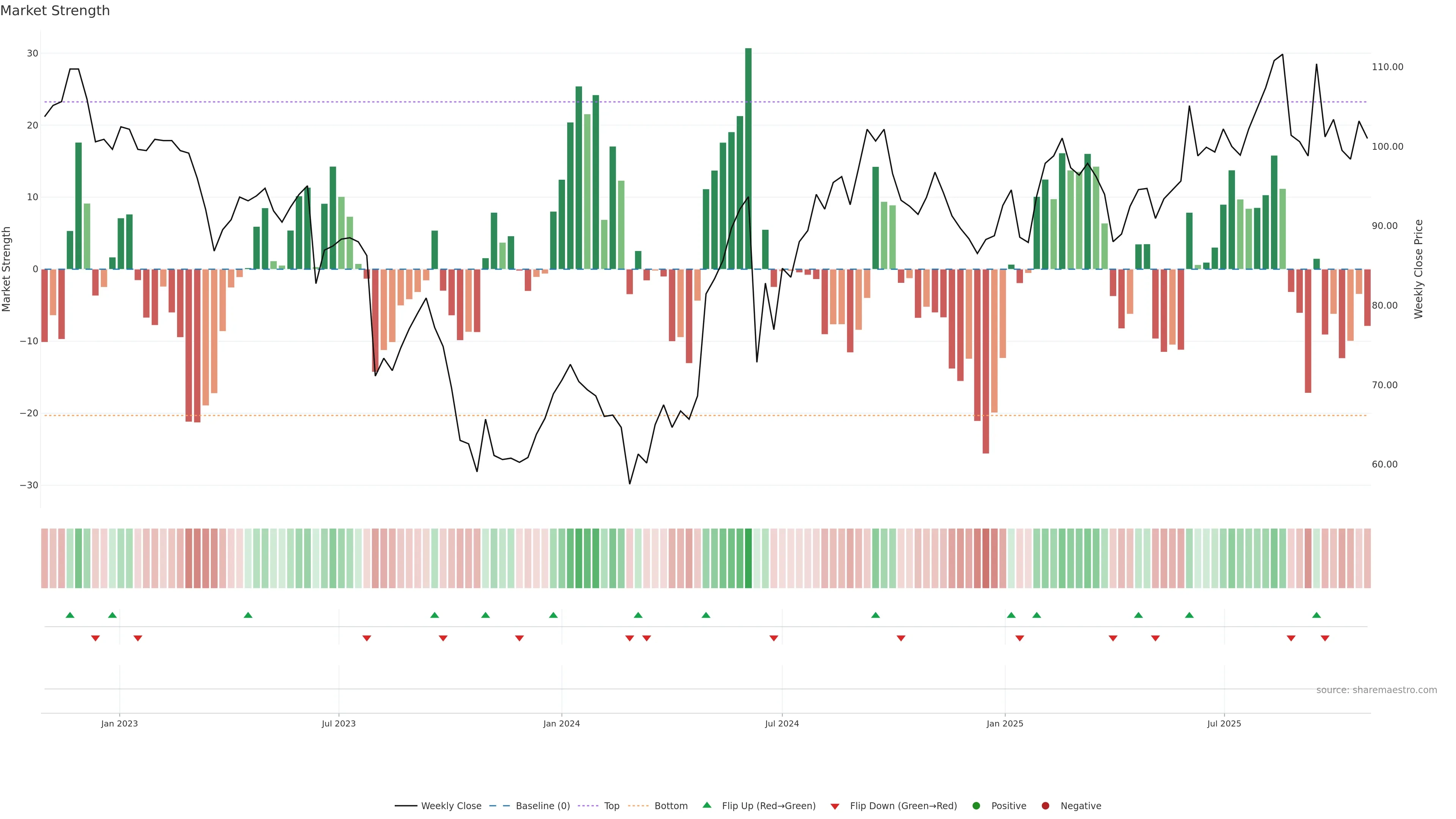This screenshot has width=1456, height=819.
Task: Click the Jul 2025 axis label
Action: [x=1224, y=723]
